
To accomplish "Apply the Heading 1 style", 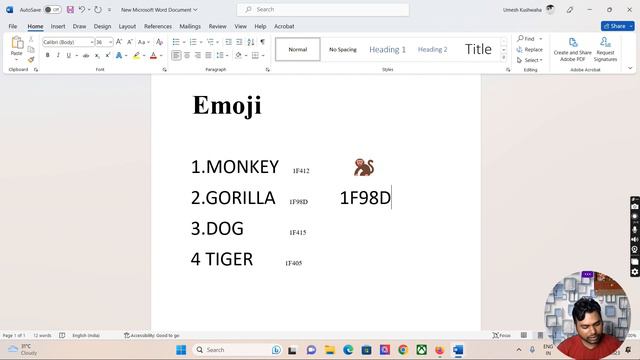I will click(x=387, y=49).
